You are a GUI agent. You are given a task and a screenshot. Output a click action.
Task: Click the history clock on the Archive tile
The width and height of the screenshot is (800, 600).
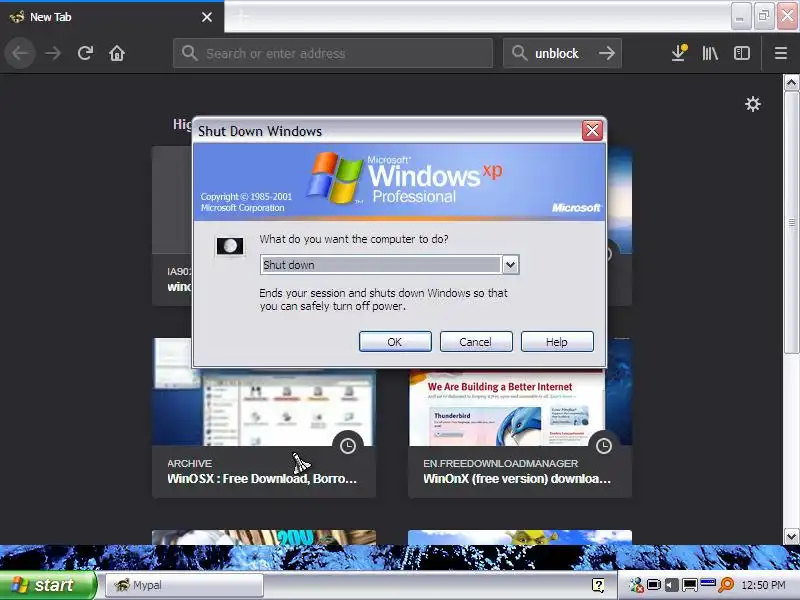coord(347,446)
